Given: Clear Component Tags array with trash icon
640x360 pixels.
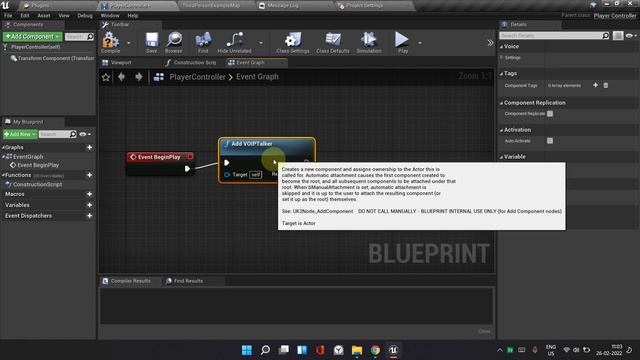Looking at the screenshot, I should [x=606, y=85].
